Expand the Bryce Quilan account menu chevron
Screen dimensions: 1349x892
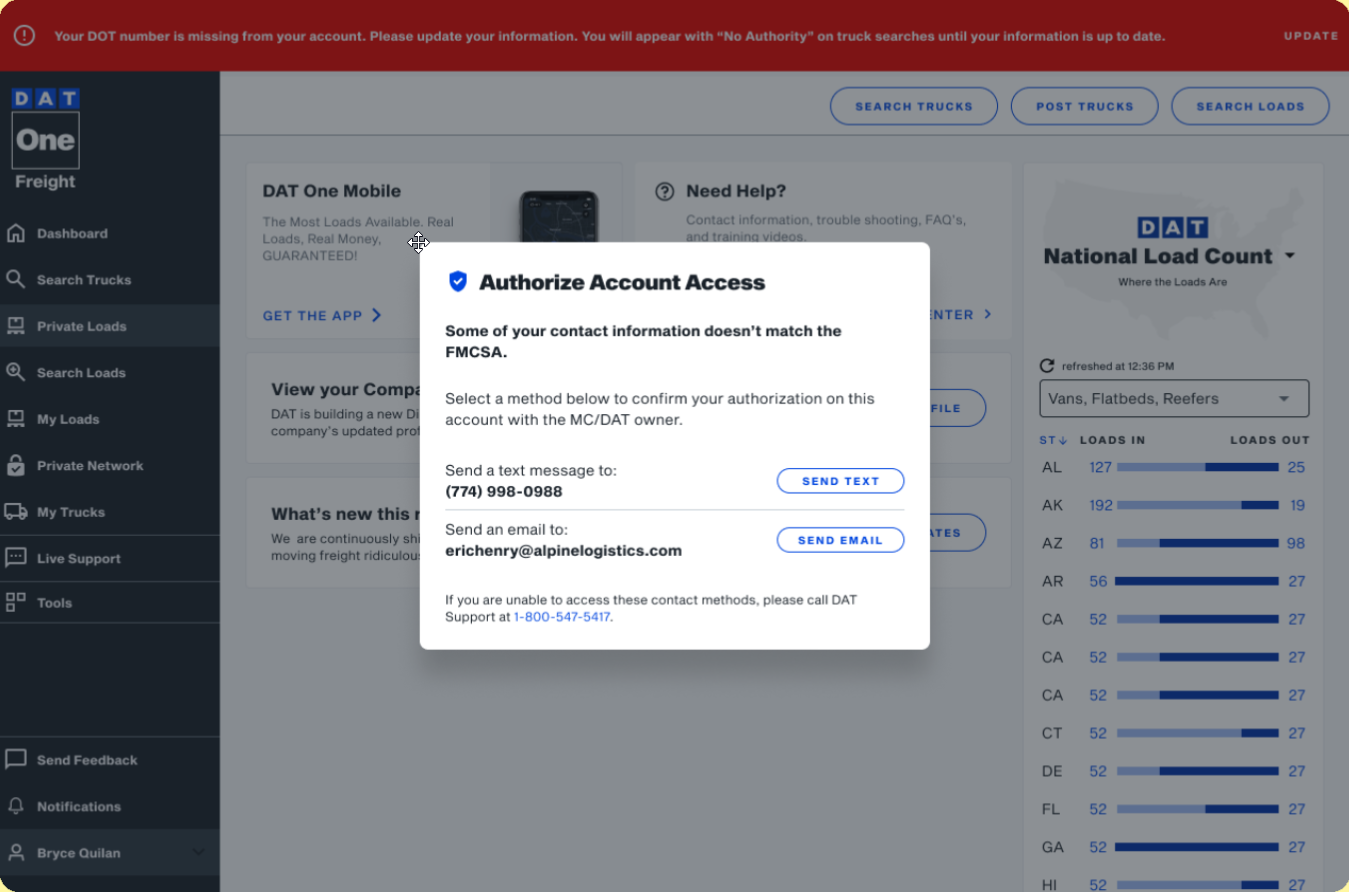coord(198,853)
